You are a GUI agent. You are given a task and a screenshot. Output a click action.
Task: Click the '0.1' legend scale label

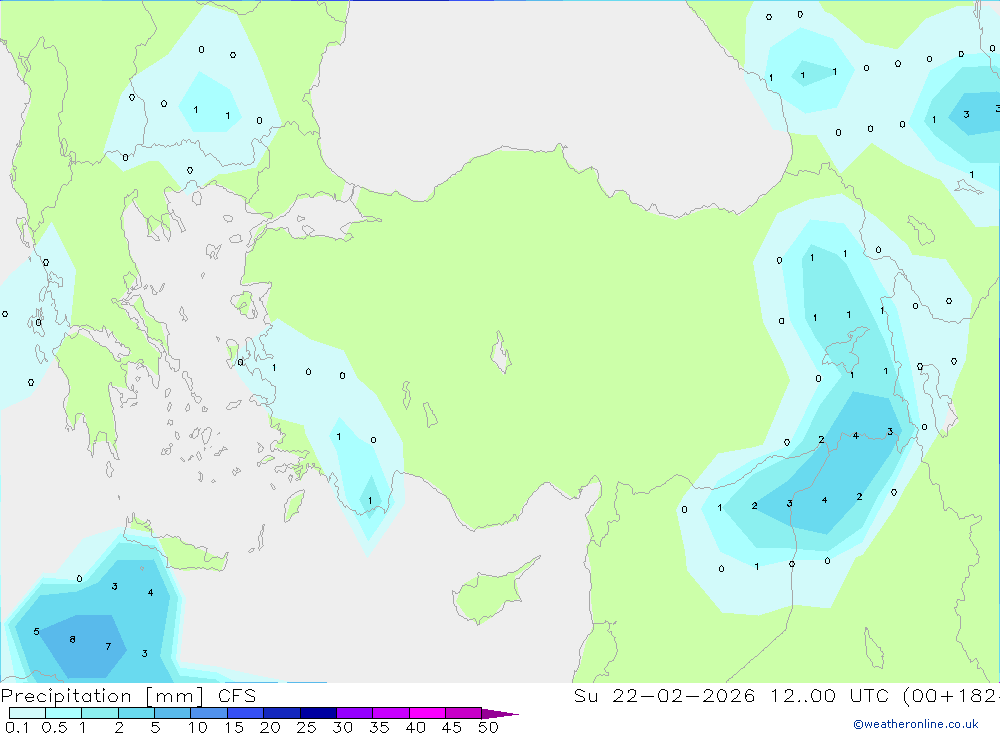point(17,727)
